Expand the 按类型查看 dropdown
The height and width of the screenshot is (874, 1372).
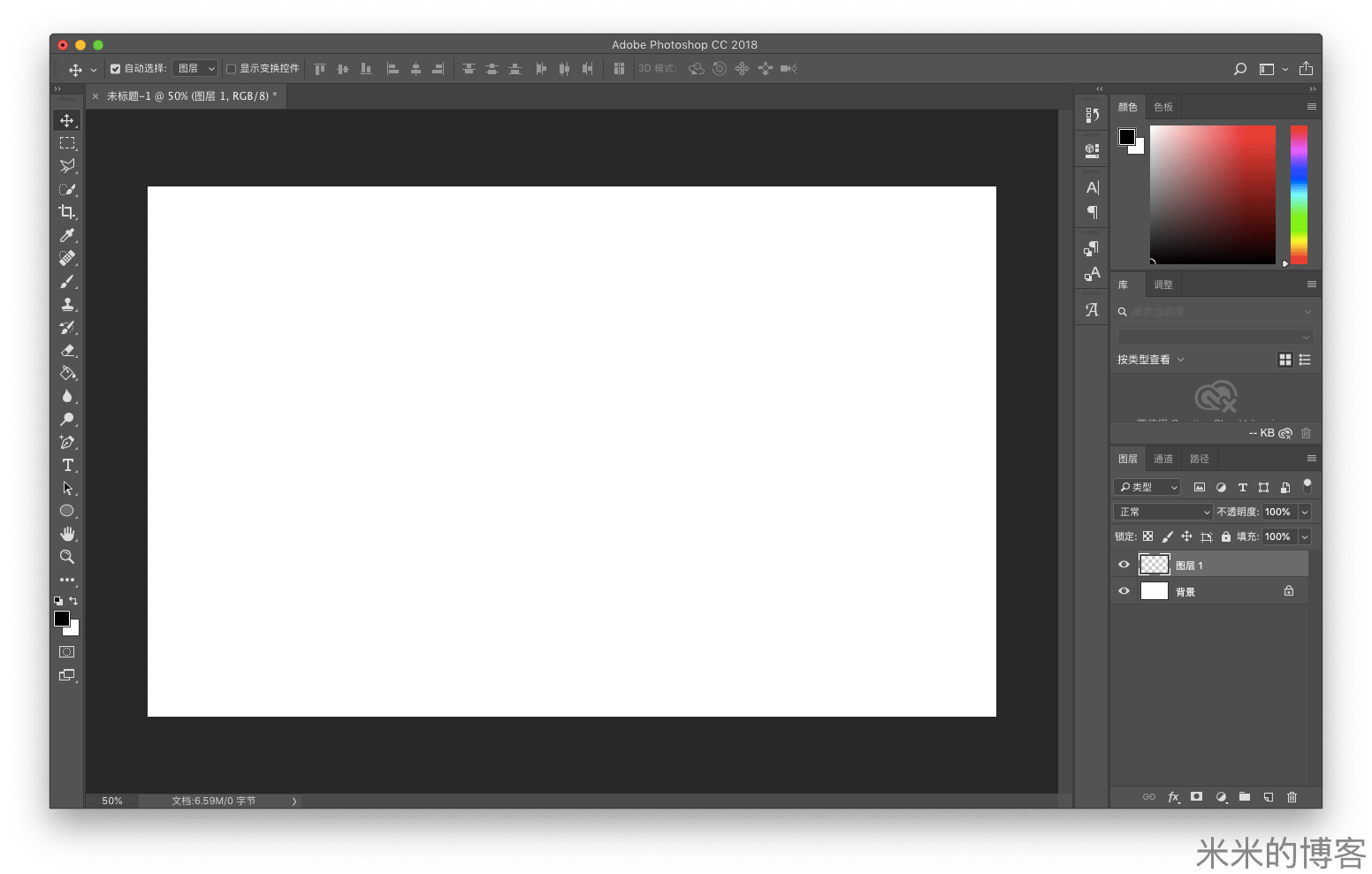click(1150, 360)
